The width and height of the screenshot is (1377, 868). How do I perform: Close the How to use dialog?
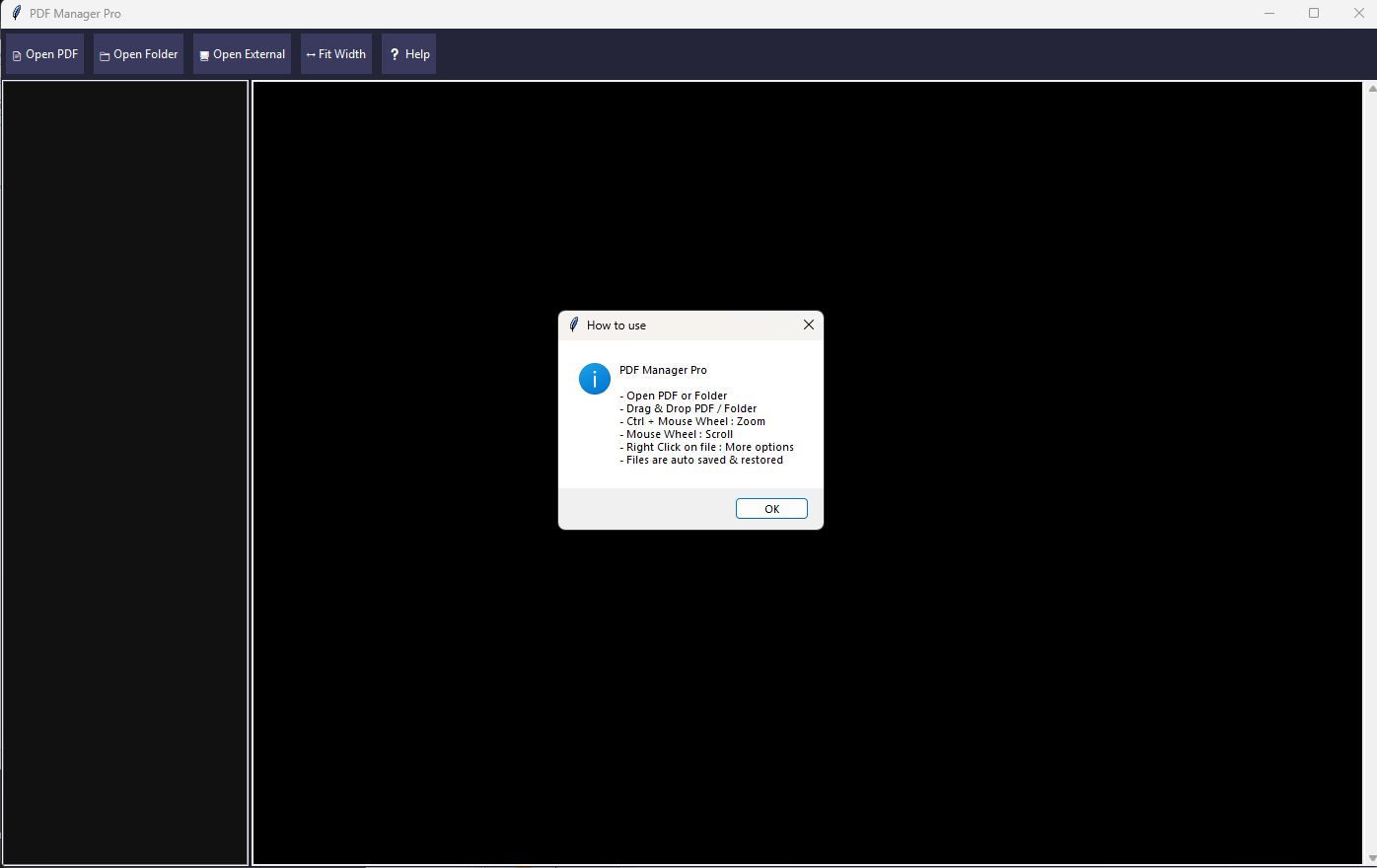pos(809,325)
